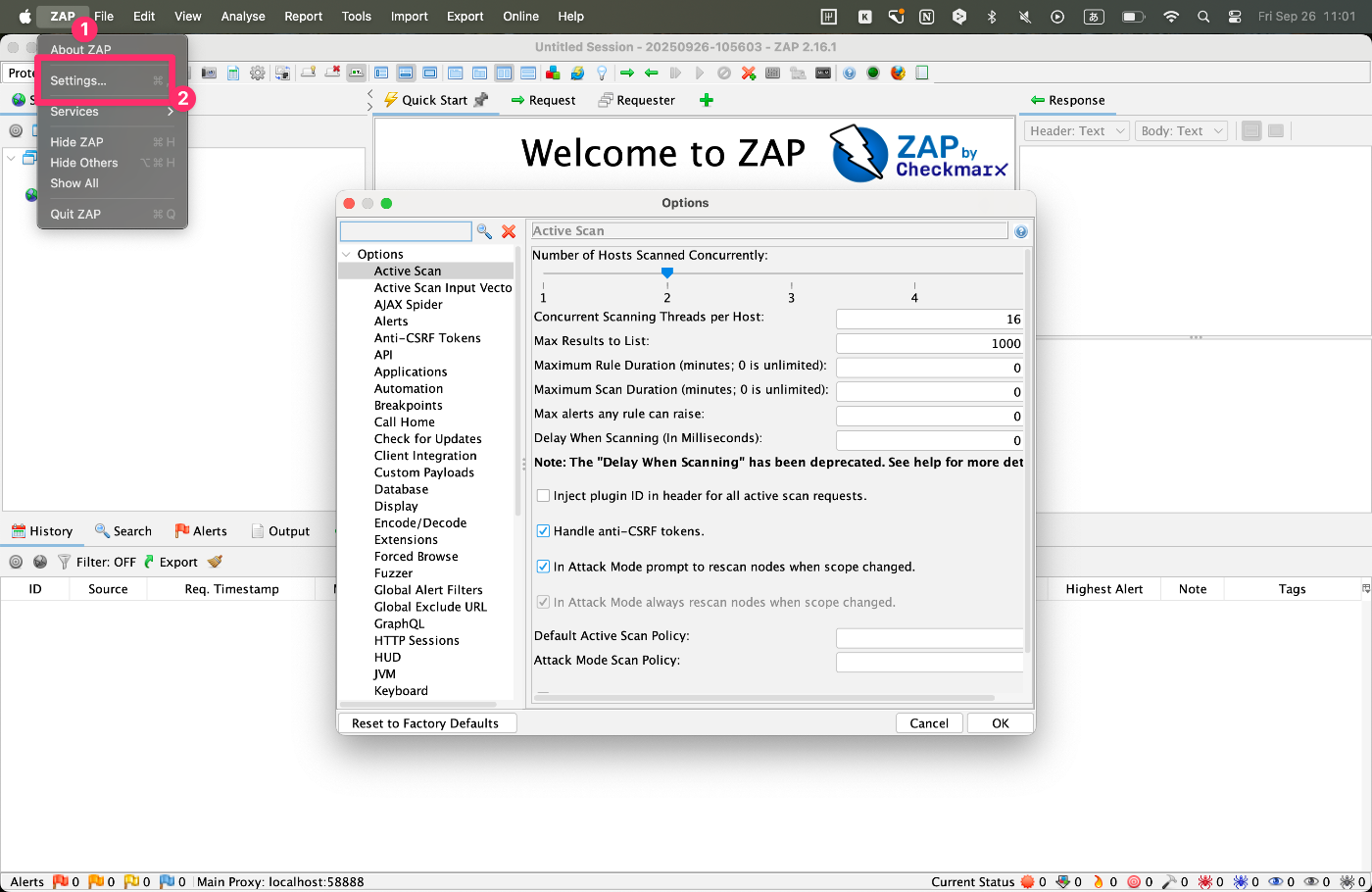
Task: Switch to the Alerts tab
Action: [201, 531]
